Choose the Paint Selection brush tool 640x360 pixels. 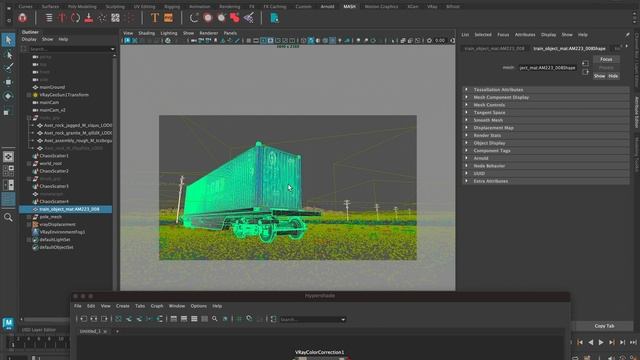pyautogui.click(x=8, y=68)
